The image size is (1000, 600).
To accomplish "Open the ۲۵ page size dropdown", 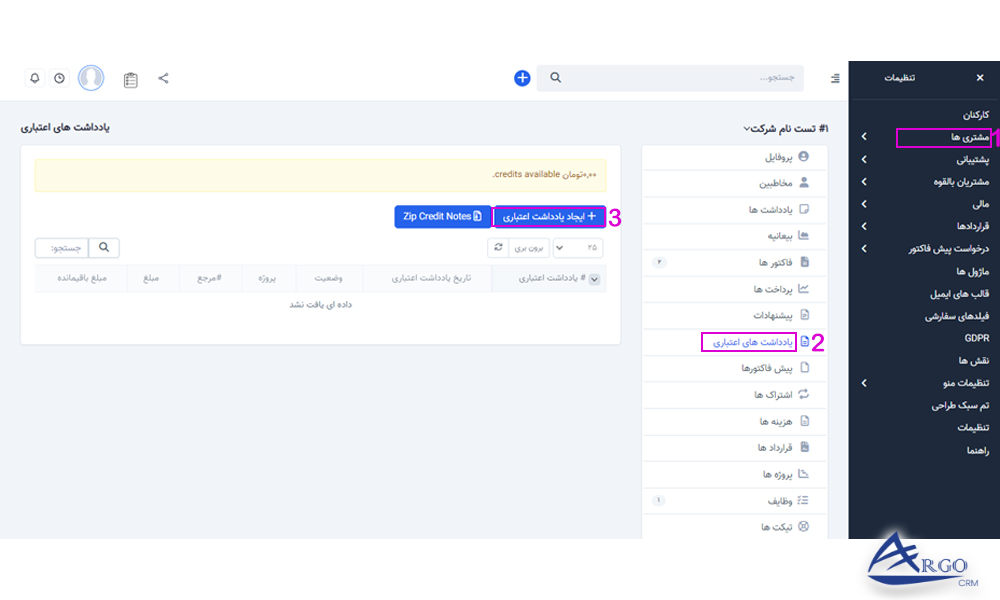I will pyautogui.click(x=577, y=247).
